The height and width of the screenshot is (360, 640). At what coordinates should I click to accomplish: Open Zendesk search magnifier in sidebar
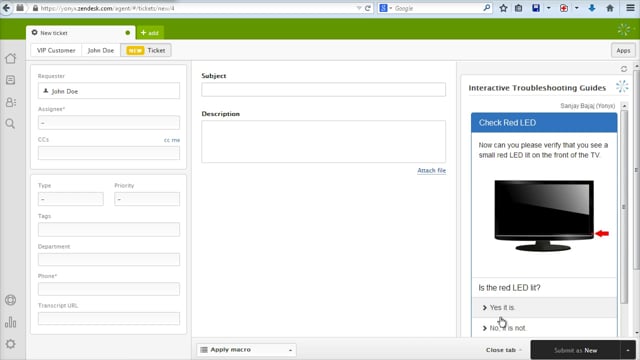pos(11,124)
